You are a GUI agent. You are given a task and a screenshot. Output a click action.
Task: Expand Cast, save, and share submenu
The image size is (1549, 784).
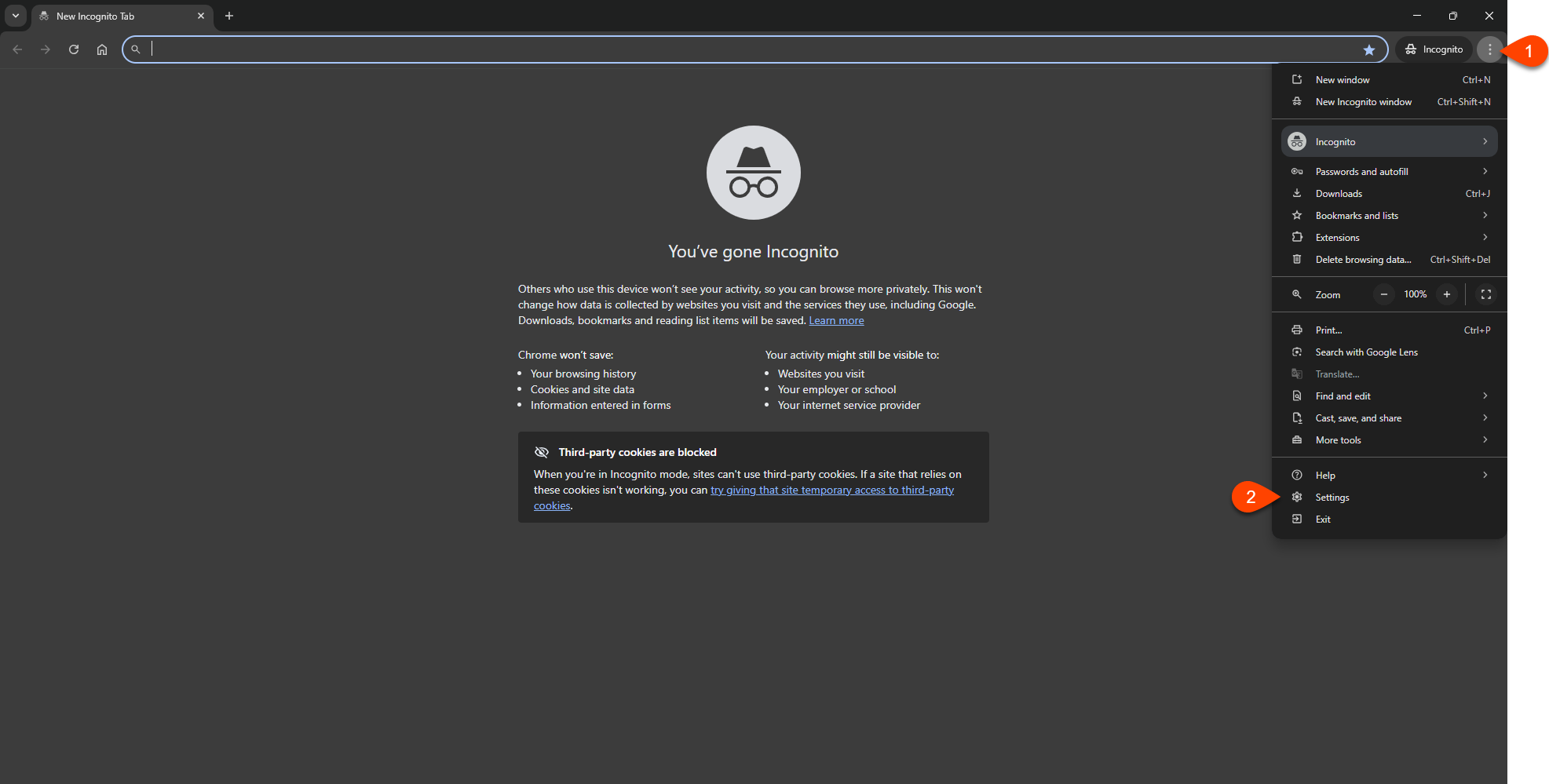click(x=1389, y=418)
